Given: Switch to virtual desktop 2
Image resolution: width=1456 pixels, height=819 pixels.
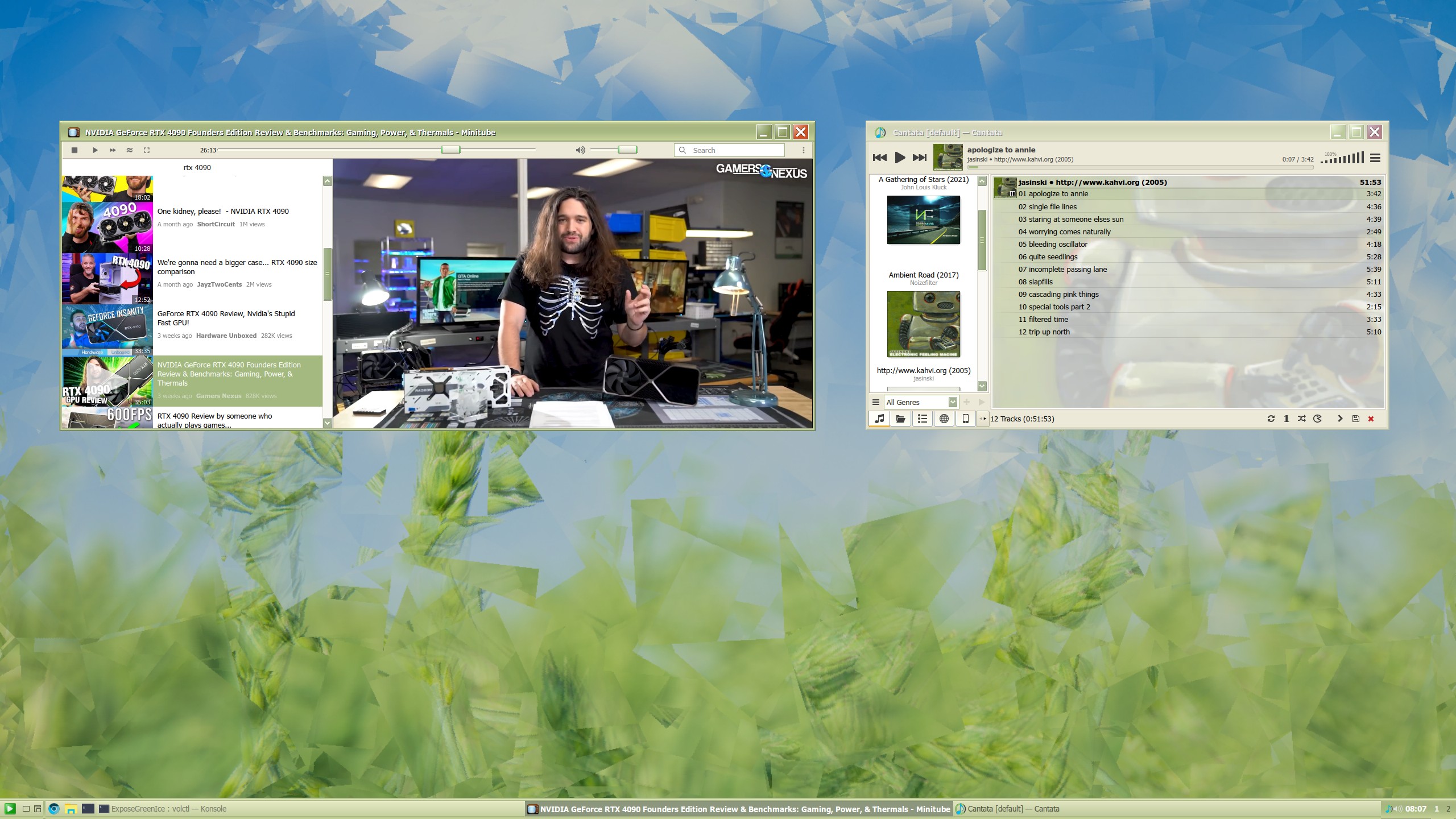Looking at the screenshot, I should coord(1448,809).
